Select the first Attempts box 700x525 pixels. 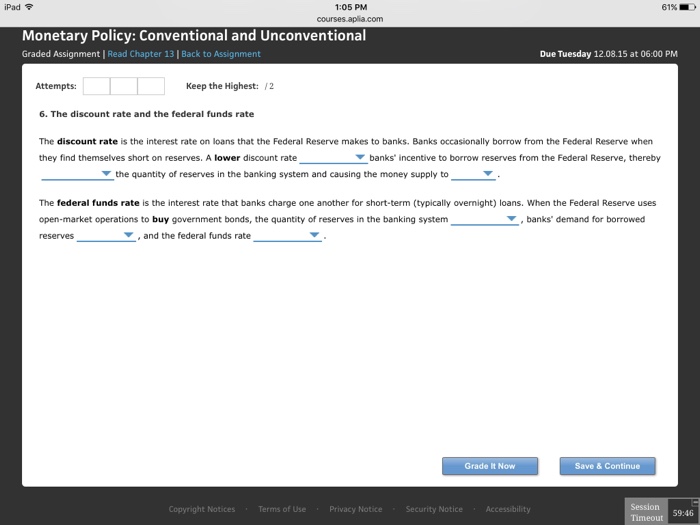click(96, 86)
